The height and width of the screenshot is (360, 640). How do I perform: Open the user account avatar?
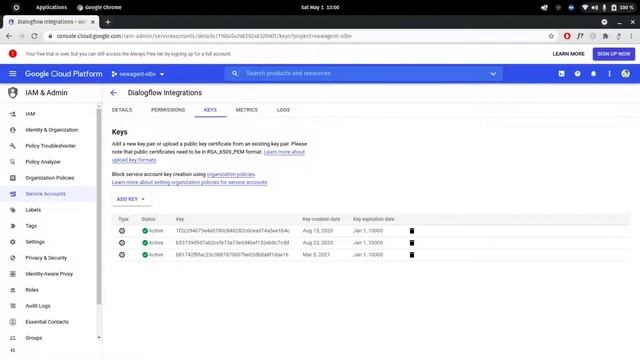tap(625, 74)
